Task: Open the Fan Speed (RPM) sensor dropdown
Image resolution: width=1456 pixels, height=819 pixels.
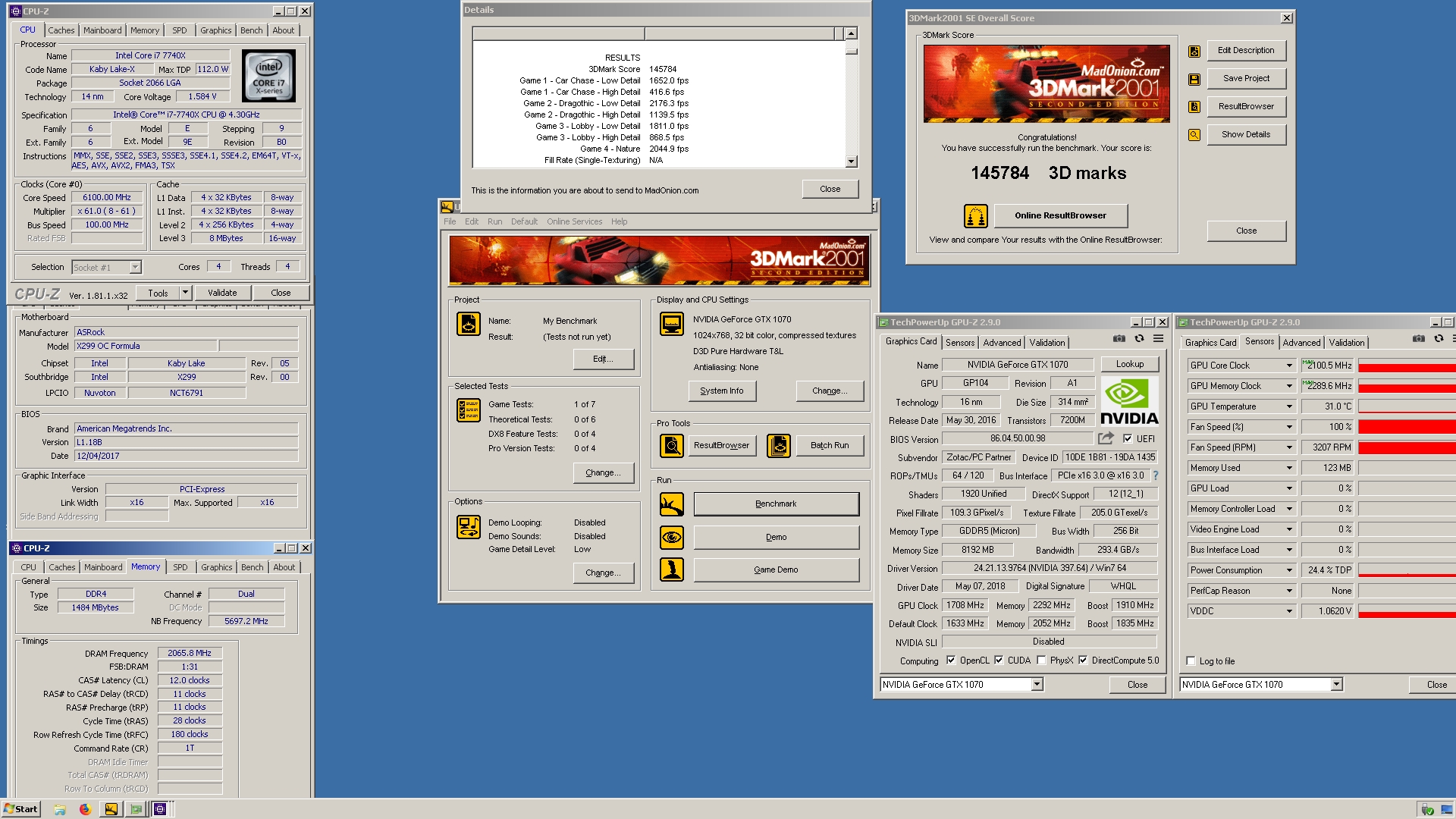Action: (1288, 447)
